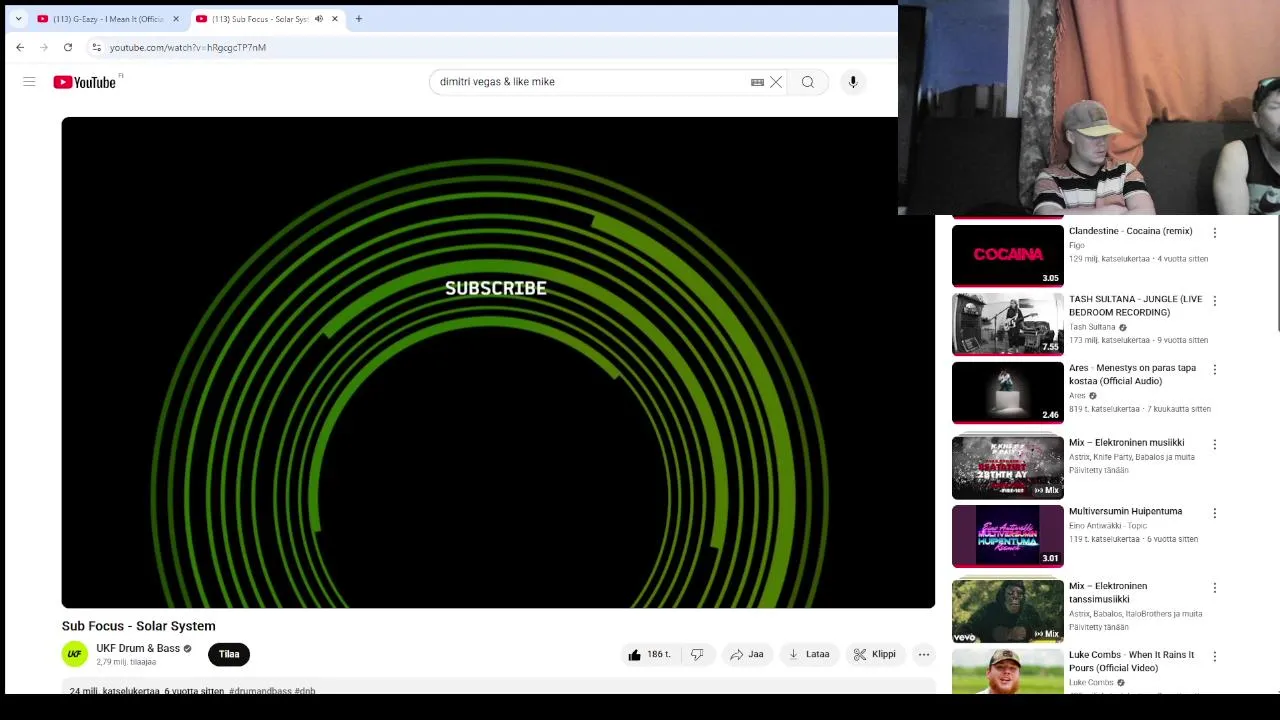Image resolution: width=1280 pixels, height=720 pixels.
Task: Open the on-screen keyboard icon in search
Action: tap(757, 82)
